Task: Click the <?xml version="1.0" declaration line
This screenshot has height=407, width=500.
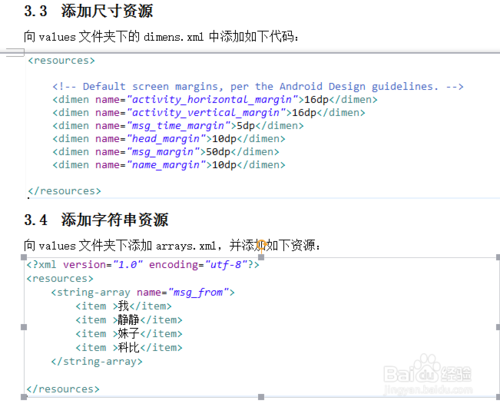Action: pos(143,265)
